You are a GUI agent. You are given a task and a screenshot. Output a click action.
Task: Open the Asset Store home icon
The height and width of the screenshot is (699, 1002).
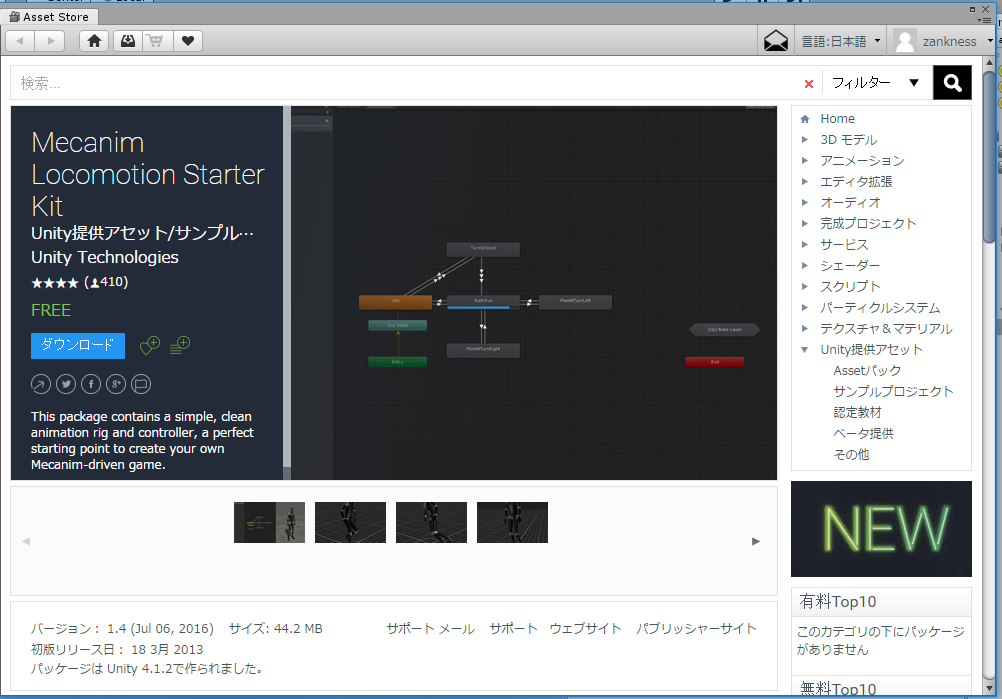pos(95,41)
